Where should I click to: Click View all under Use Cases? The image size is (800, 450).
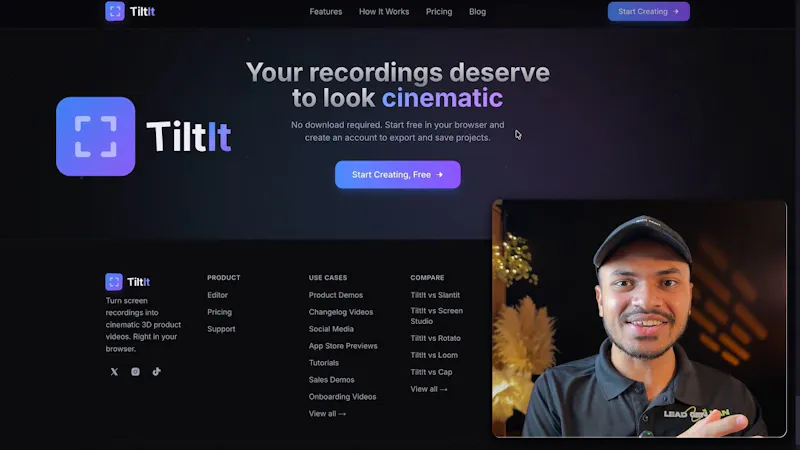(327, 414)
